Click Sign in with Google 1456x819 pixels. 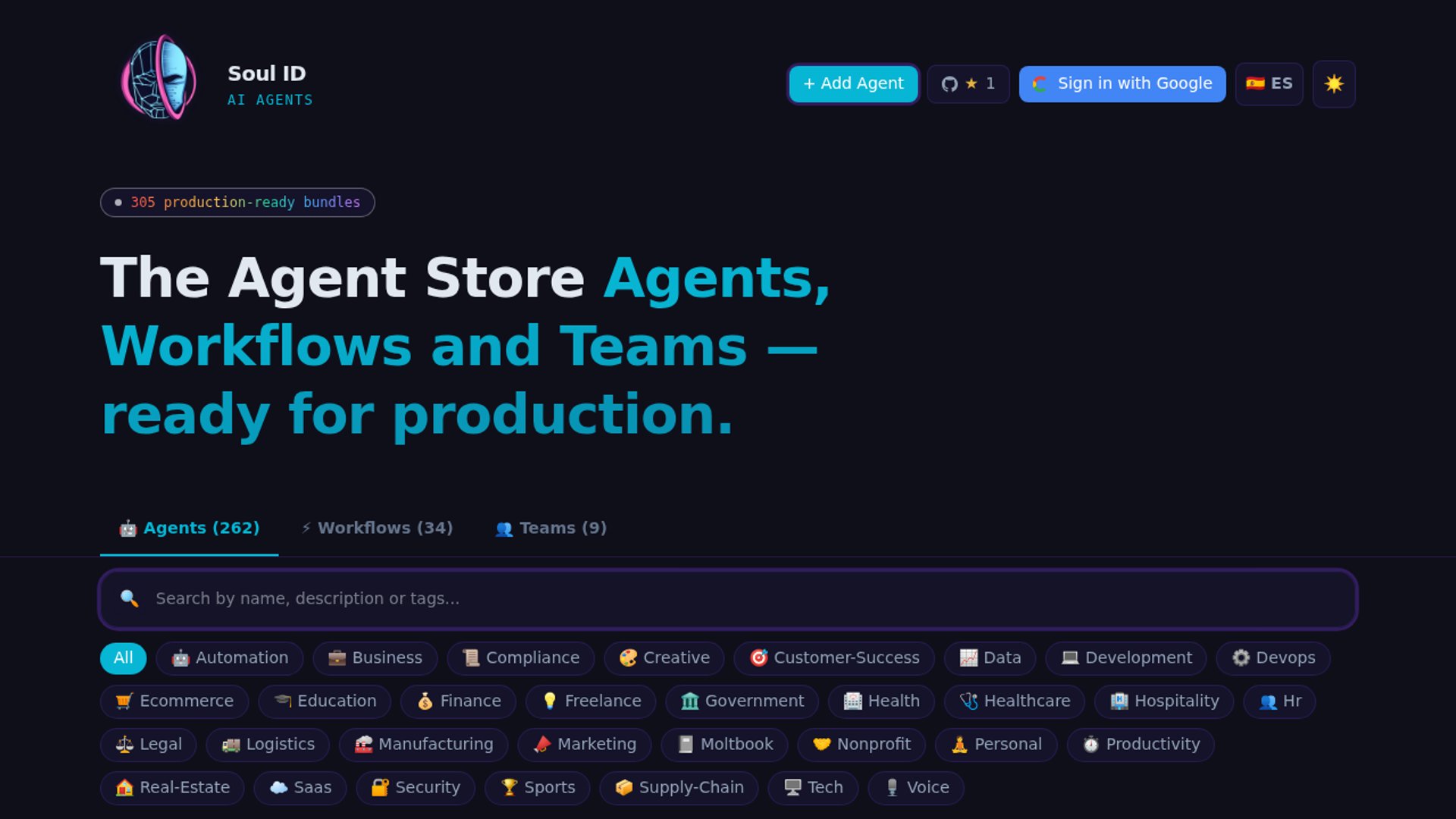point(1122,83)
